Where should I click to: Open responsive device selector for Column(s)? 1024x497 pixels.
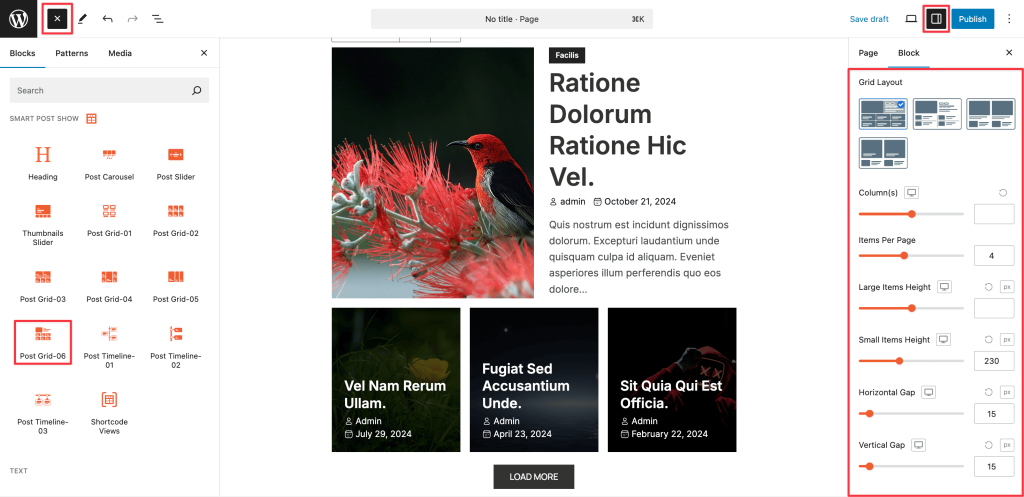[x=912, y=193]
